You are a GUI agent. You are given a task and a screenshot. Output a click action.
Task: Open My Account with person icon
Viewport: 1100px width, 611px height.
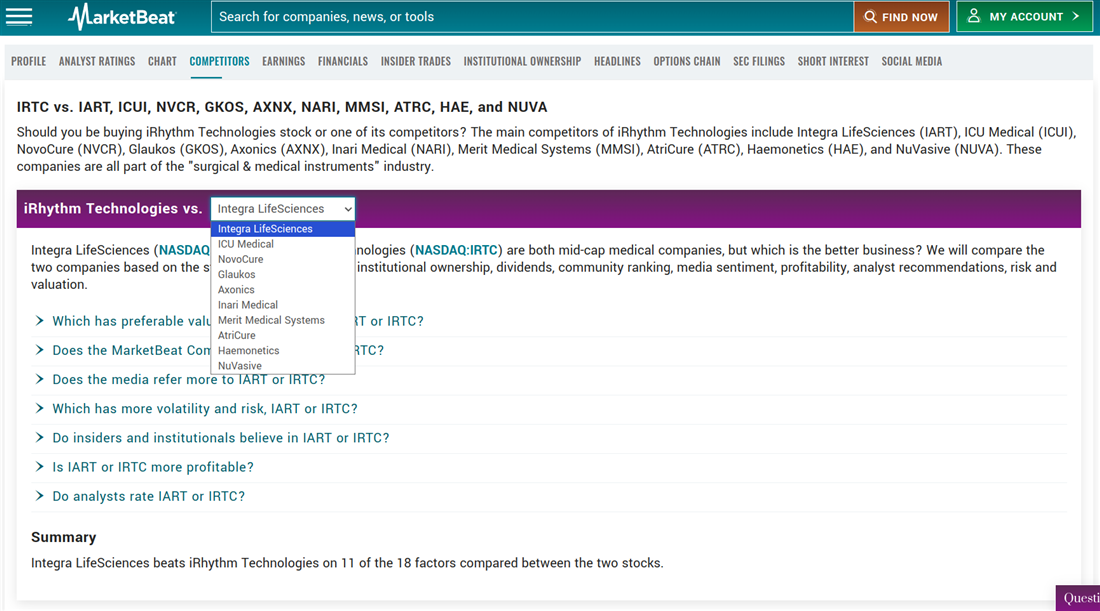point(1024,17)
